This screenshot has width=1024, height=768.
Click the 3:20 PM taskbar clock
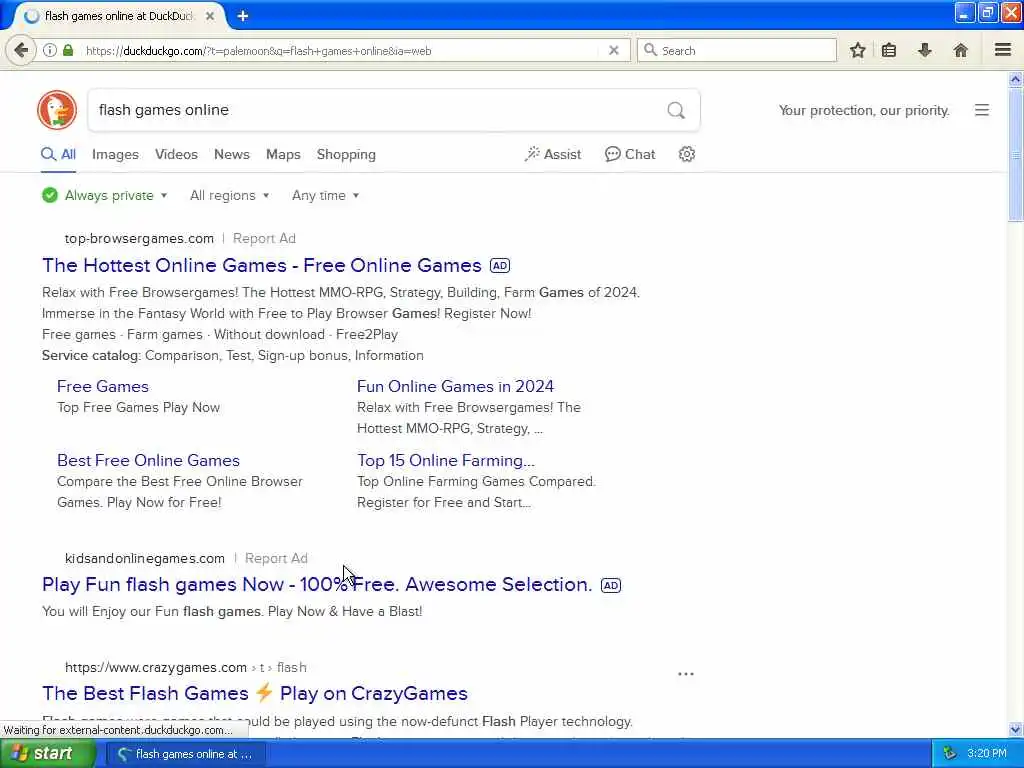[x=987, y=753]
